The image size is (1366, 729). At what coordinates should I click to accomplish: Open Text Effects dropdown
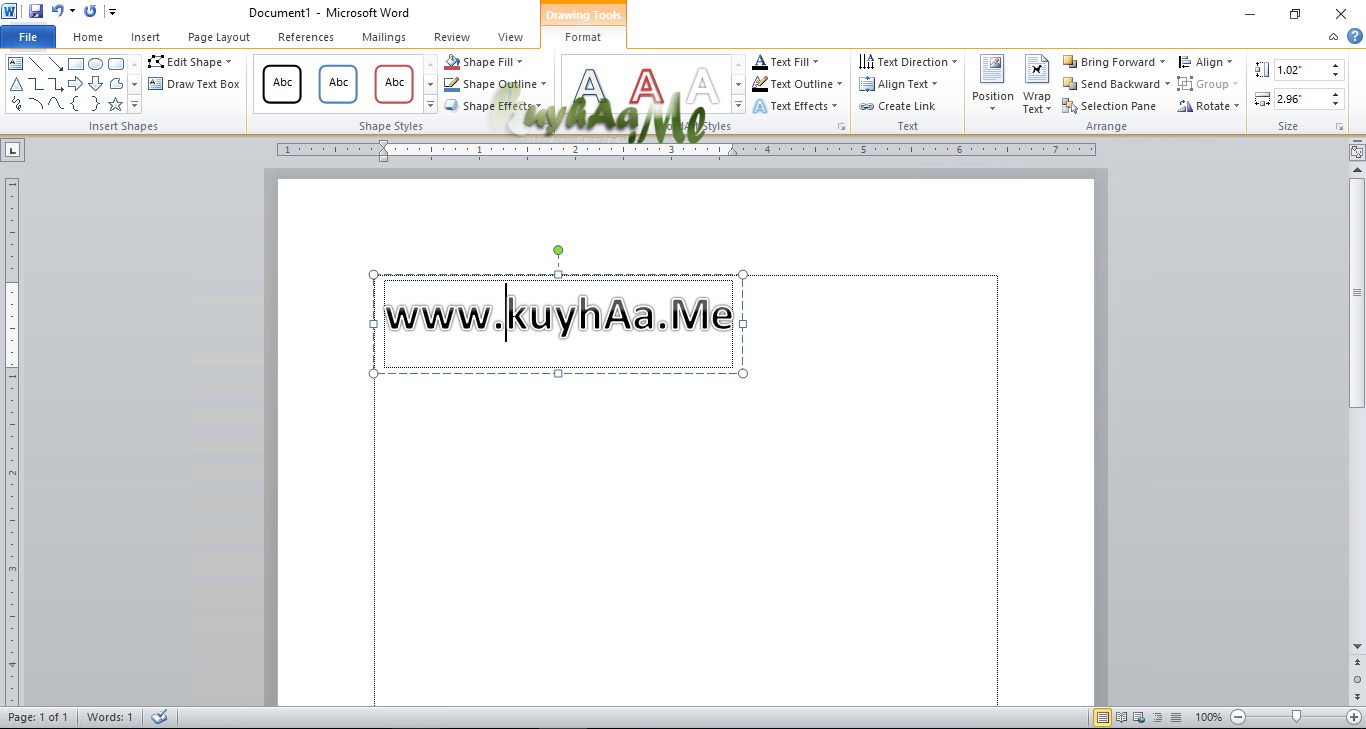pos(796,106)
